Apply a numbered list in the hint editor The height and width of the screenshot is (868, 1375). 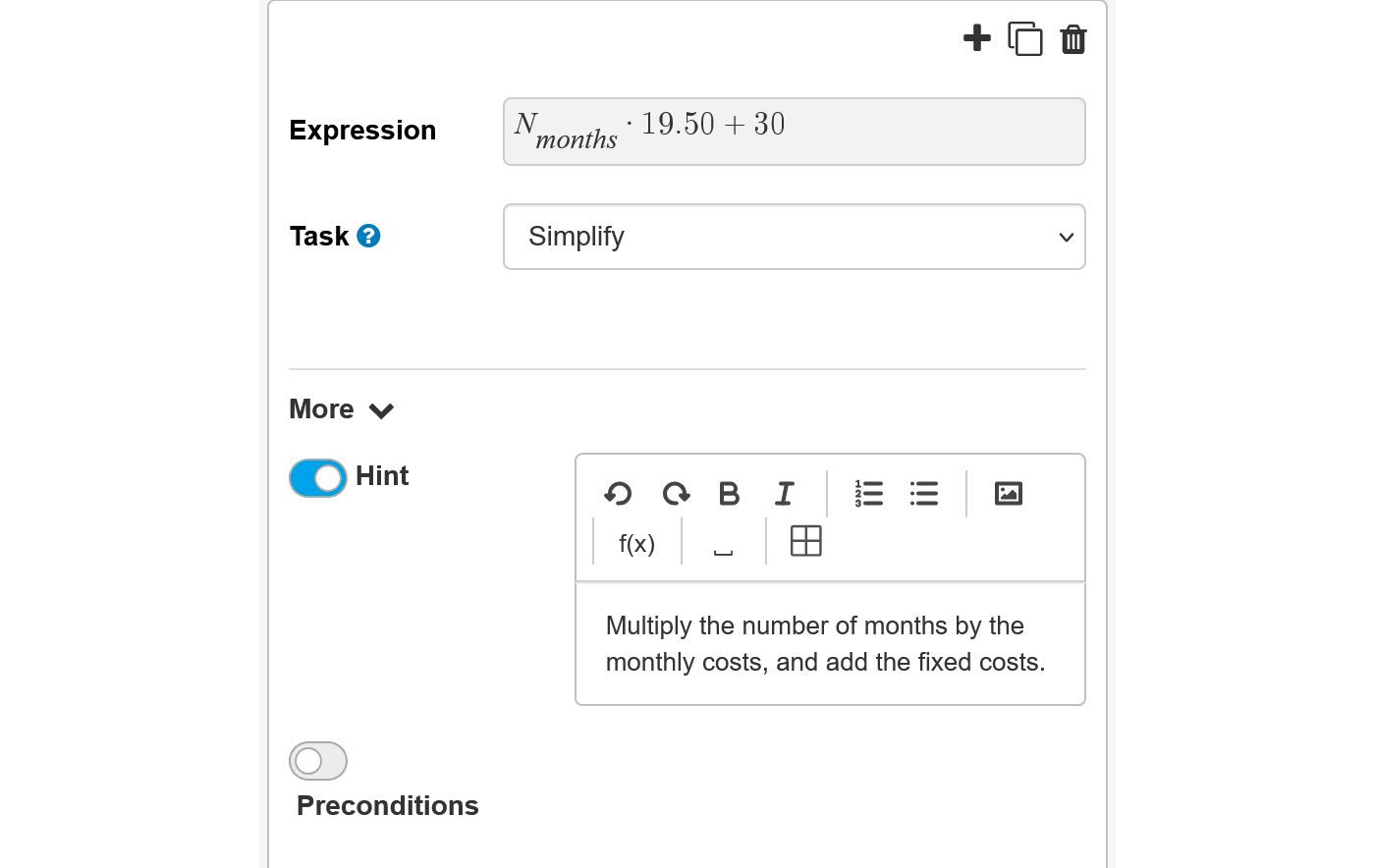pos(868,494)
